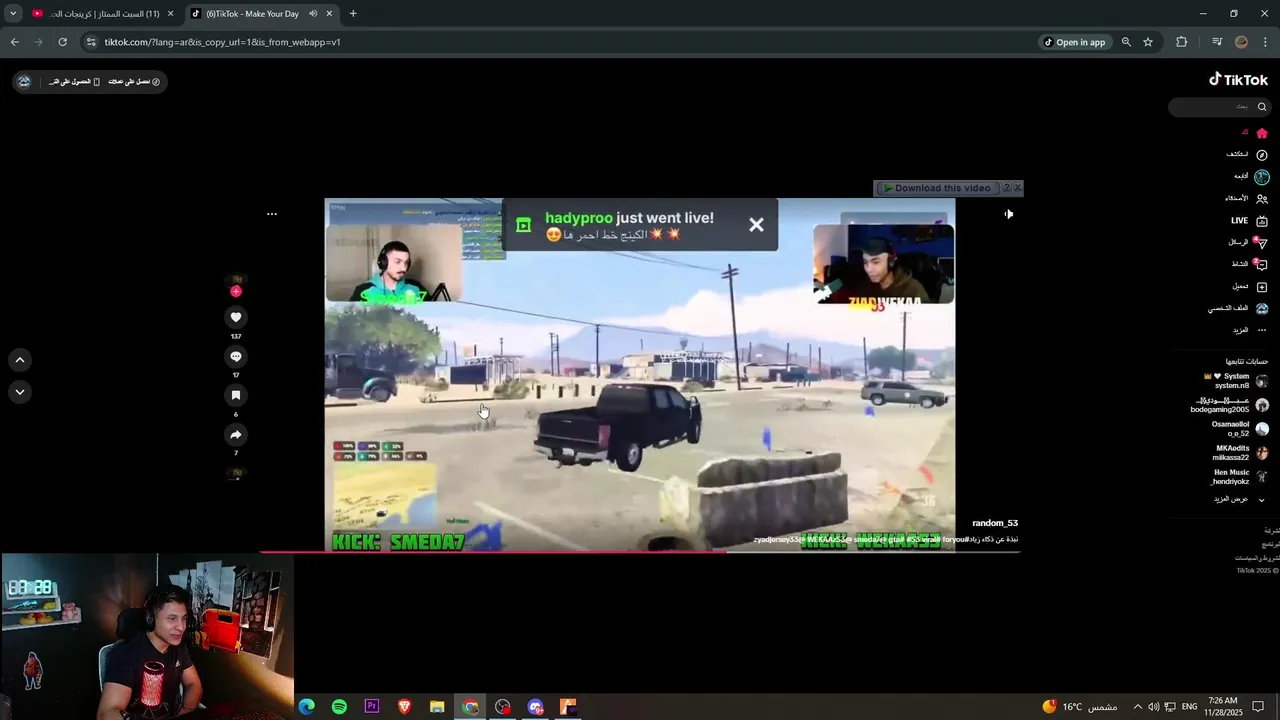Screen dimensions: 1280x720
Task: Click the TikTok logo
Action: click(x=1238, y=80)
